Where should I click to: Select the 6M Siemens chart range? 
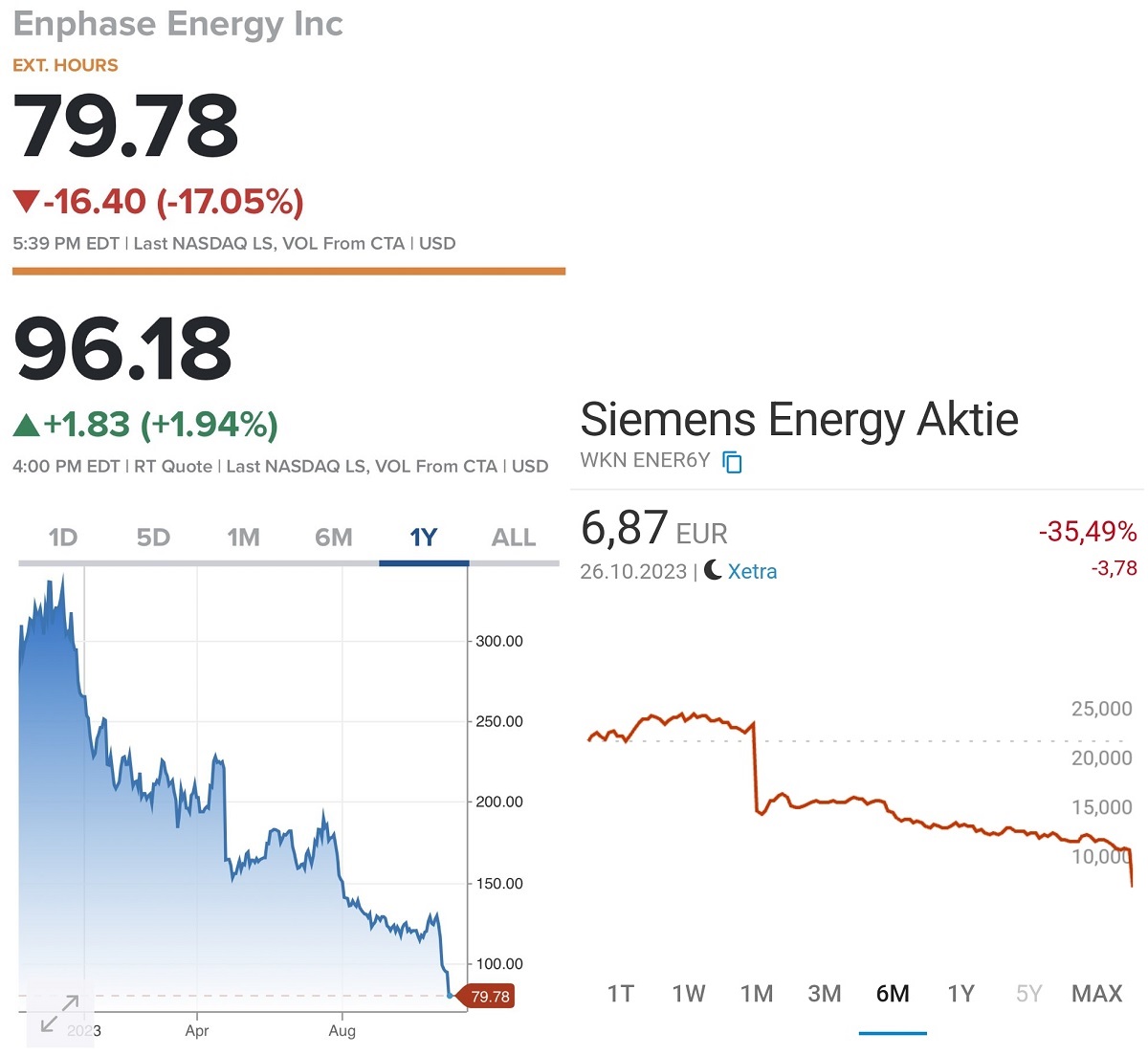pos(893,994)
